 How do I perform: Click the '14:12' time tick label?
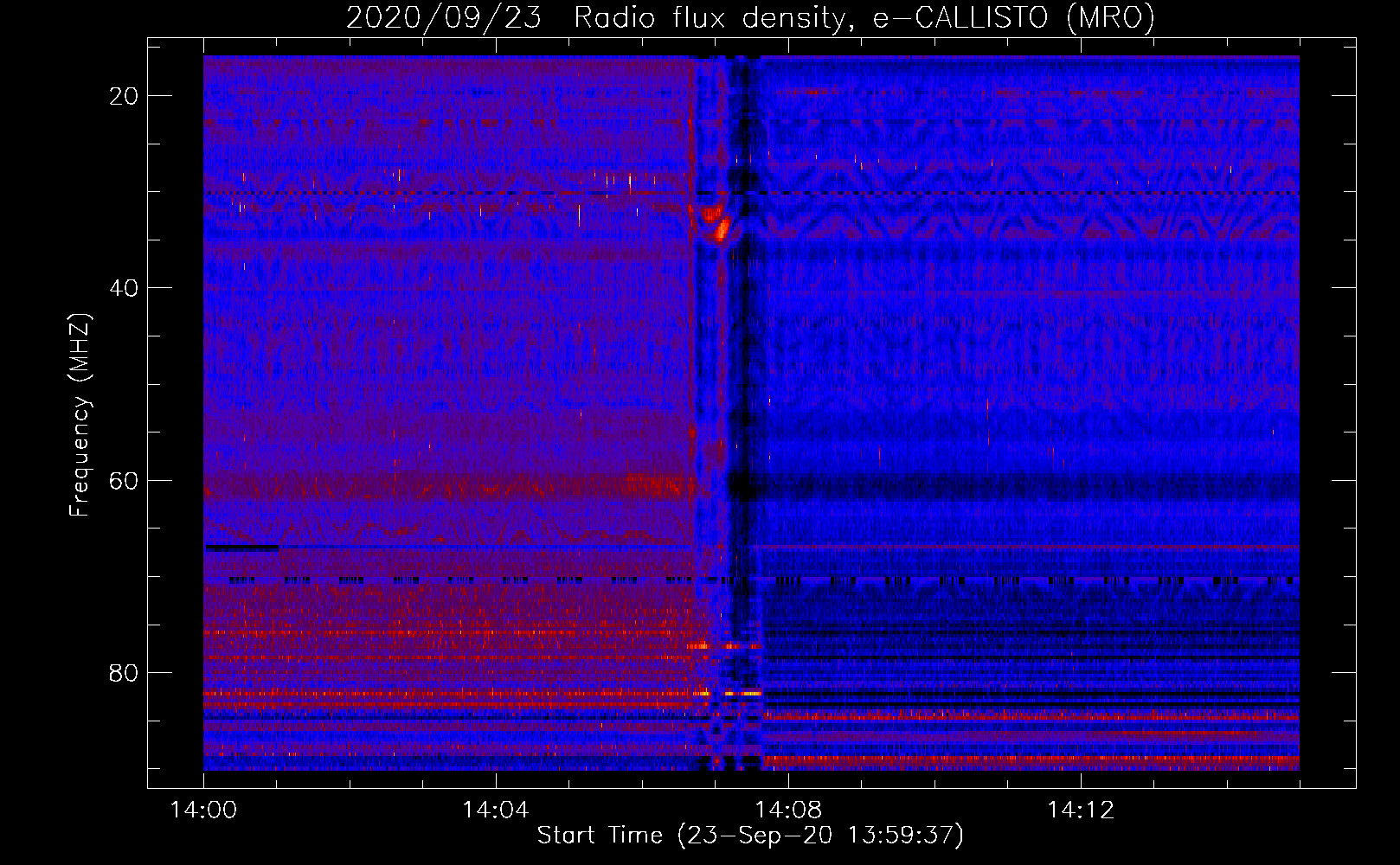1081,811
